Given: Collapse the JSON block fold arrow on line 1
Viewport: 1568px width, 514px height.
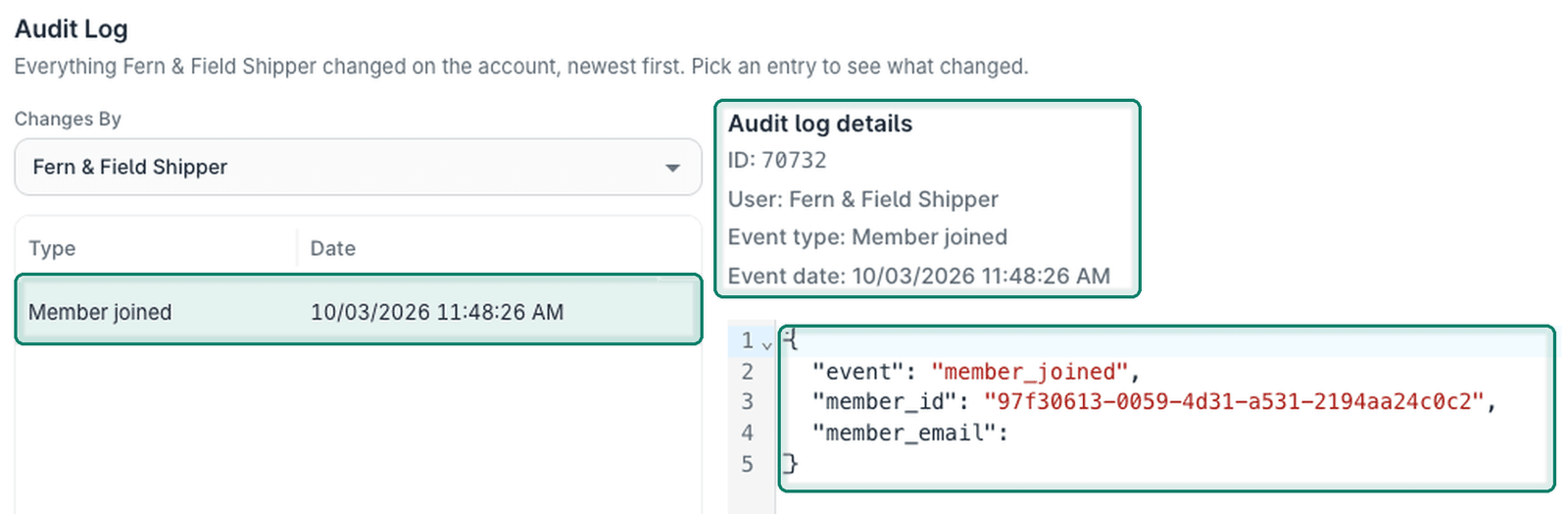Looking at the screenshot, I should (766, 345).
